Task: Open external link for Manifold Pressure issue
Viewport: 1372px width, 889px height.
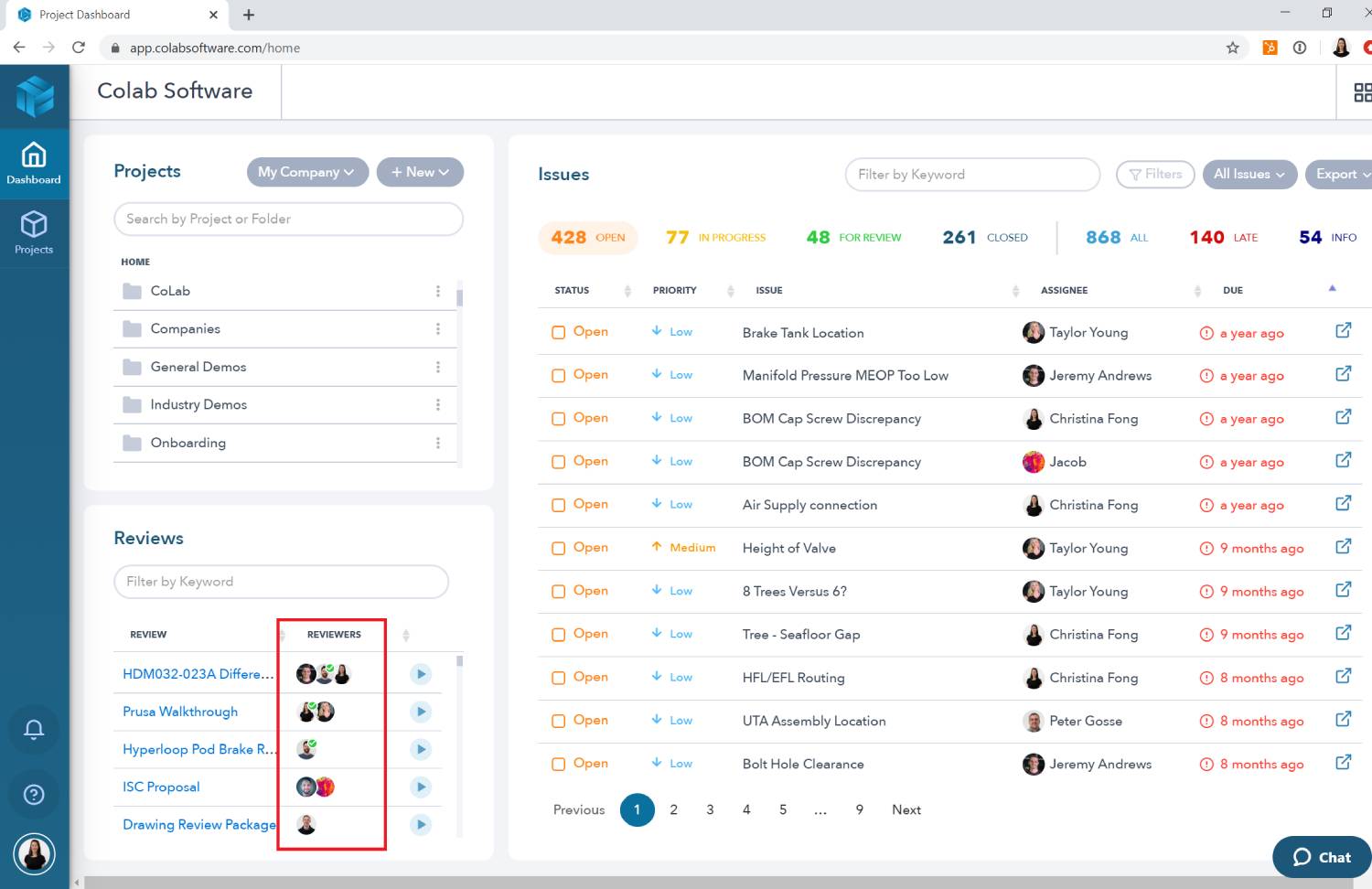Action: pos(1343,373)
